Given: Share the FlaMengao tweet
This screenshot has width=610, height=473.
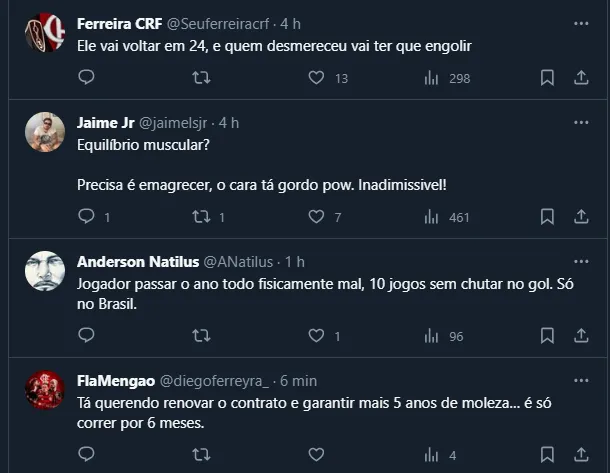Looking at the screenshot, I should click(581, 455).
